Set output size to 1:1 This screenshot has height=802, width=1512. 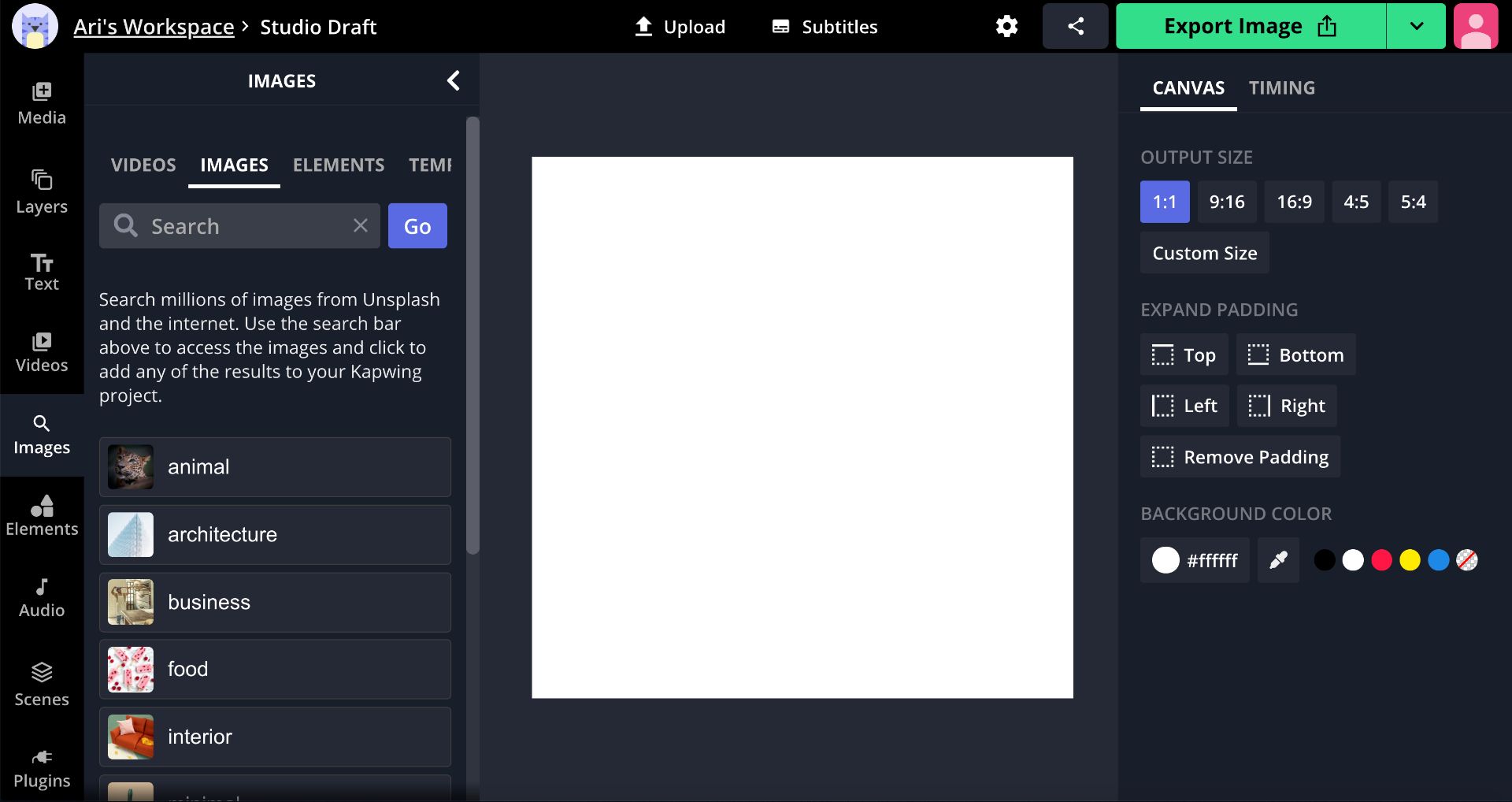(x=1165, y=202)
